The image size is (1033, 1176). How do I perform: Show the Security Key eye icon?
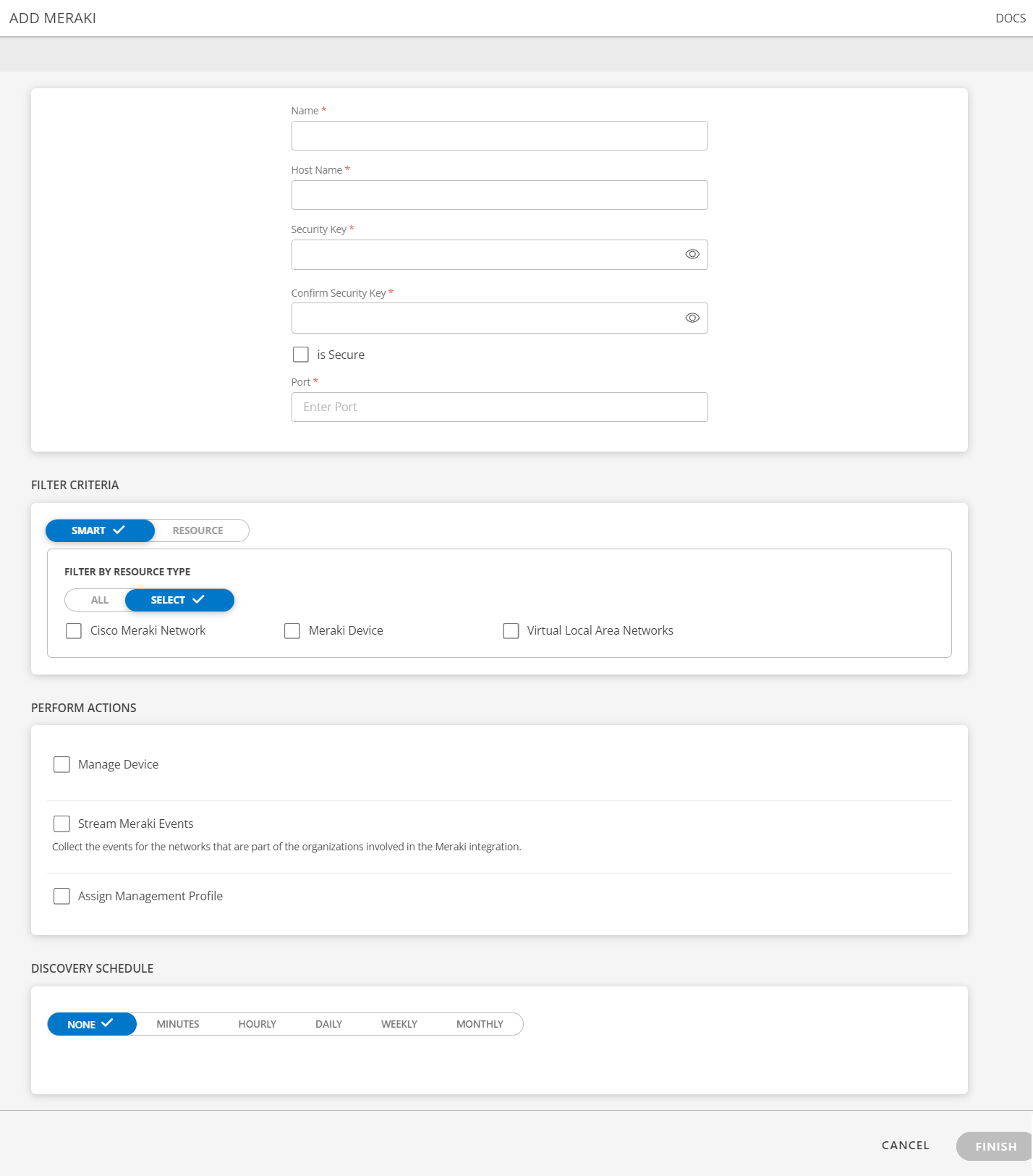pos(692,254)
